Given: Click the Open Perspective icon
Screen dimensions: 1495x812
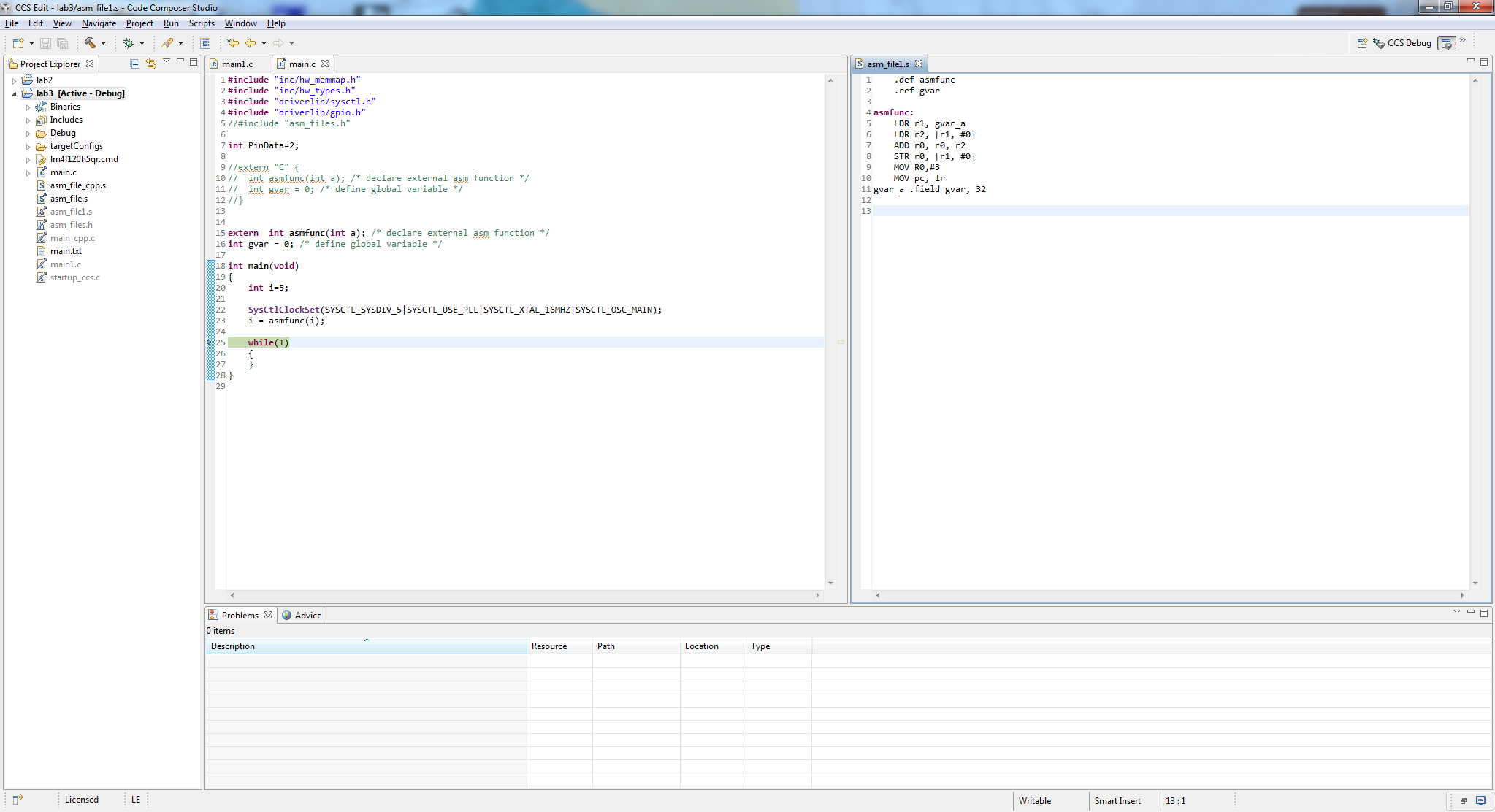Looking at the screenshot, I should [x=1361, y=43].
